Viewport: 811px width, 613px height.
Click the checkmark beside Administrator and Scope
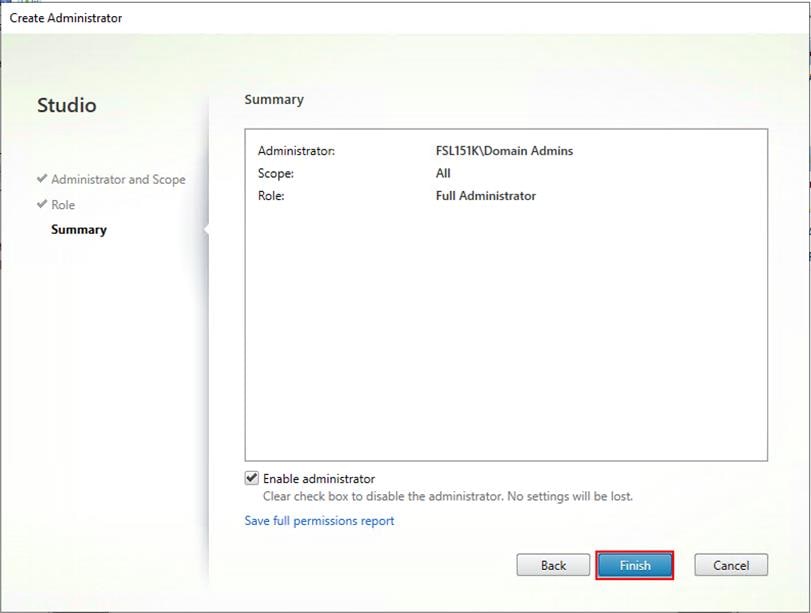[41, 180]
